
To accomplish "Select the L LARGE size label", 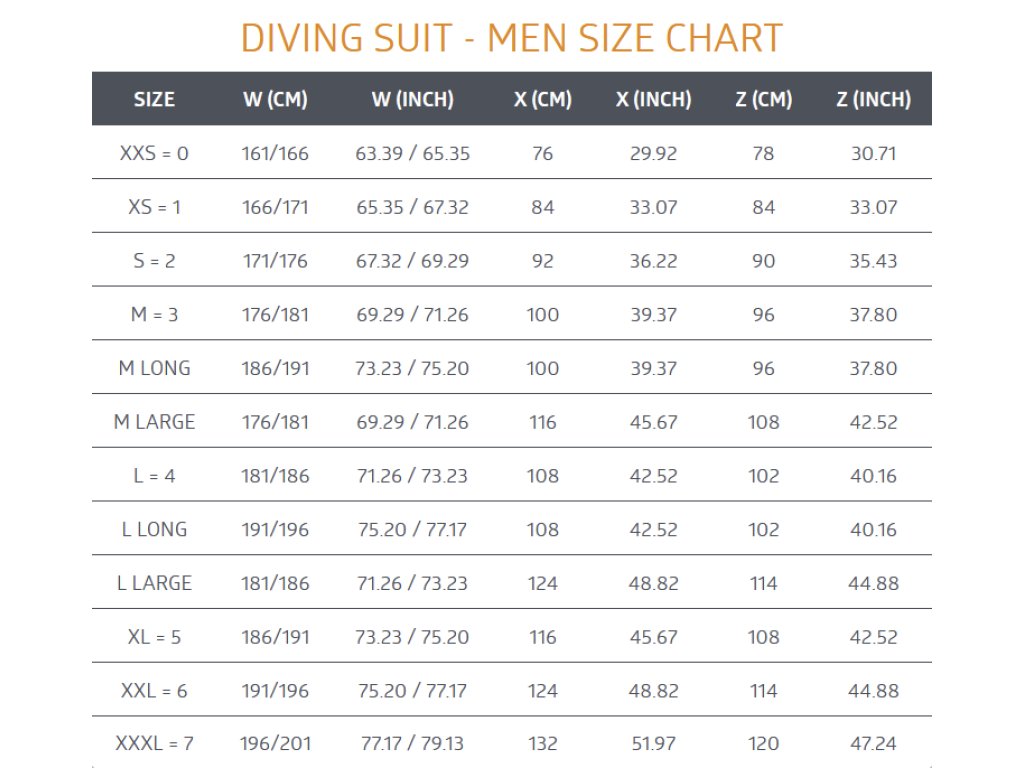I will [154, 583].
